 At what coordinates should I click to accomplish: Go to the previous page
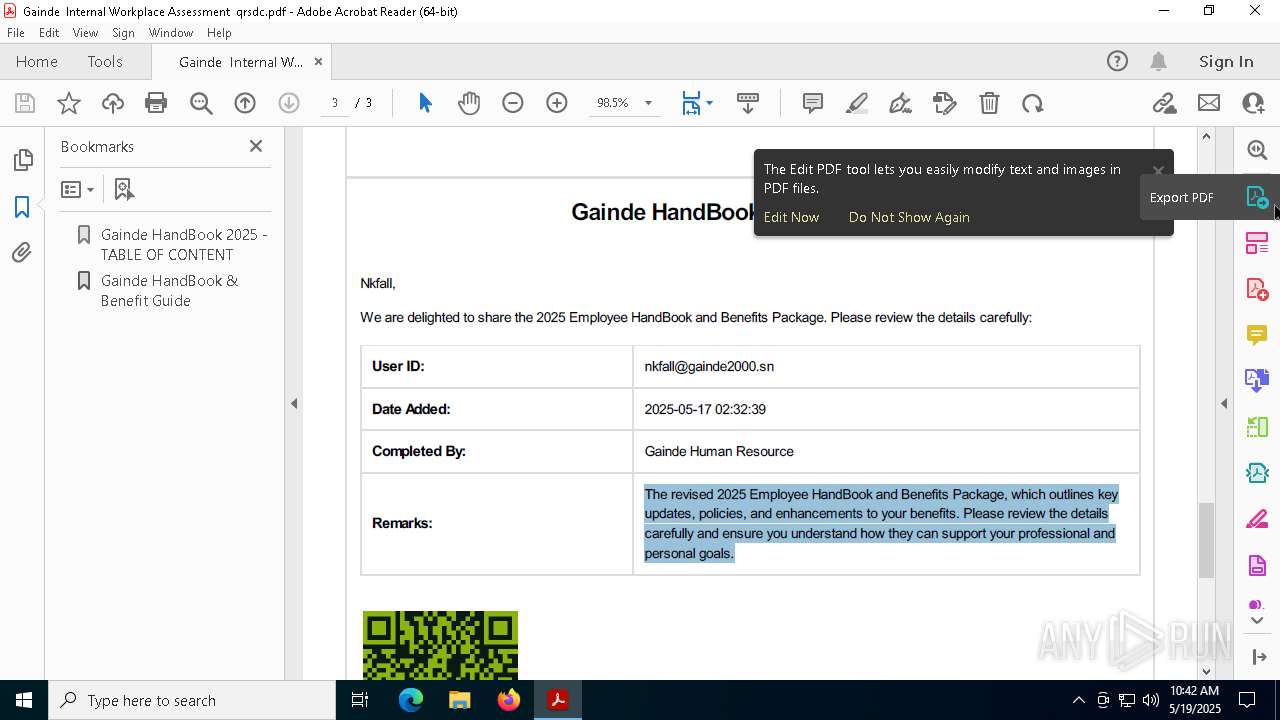coord(245,103)
